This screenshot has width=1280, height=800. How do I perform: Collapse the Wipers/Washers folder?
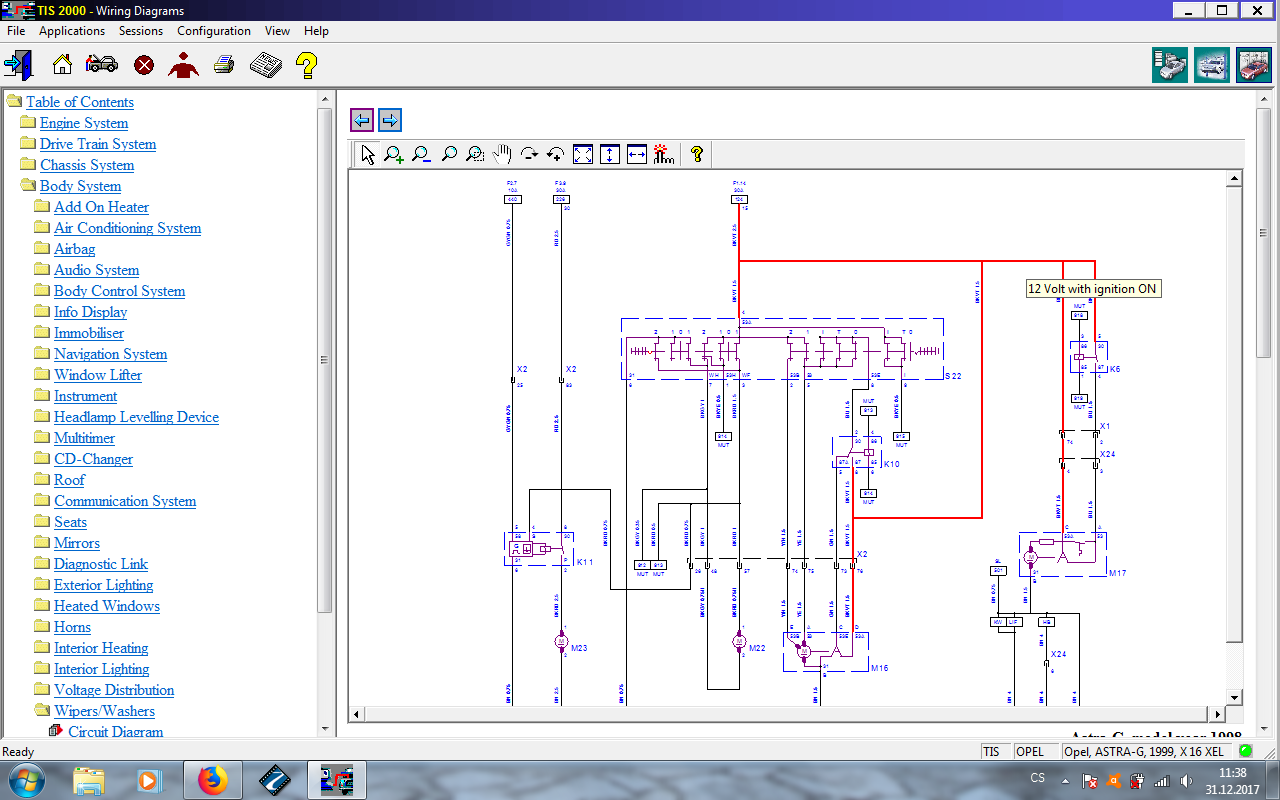tap(41, 711)
